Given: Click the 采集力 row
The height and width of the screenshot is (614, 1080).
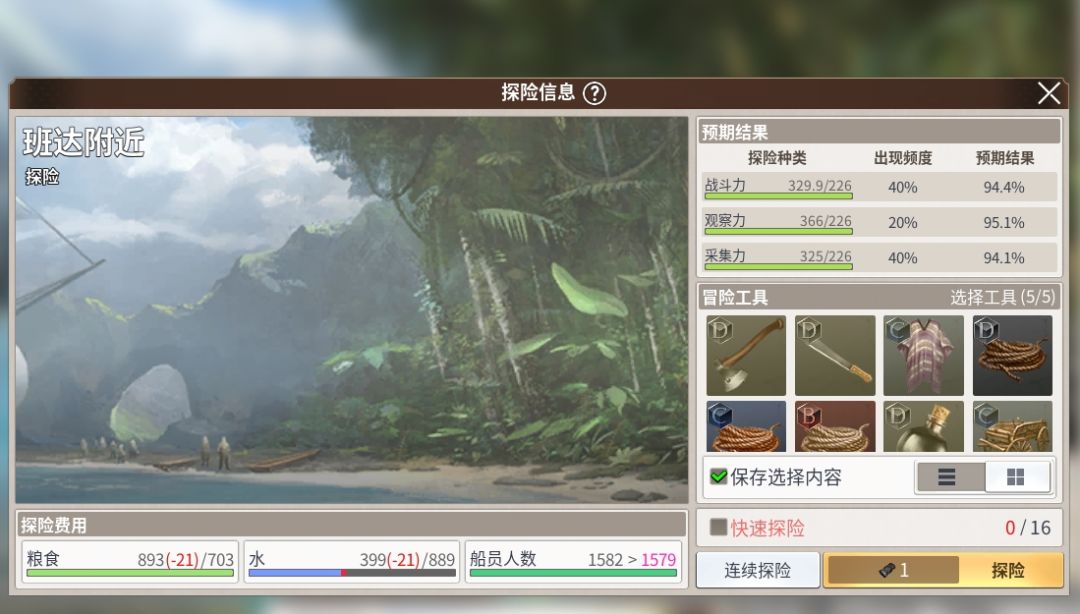Looking at the screenshot, I should click(x=880, y=257).
